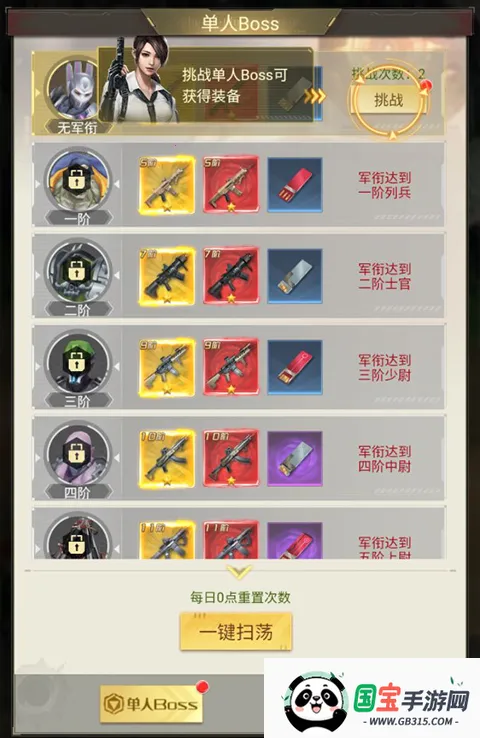Click the 无军衔 rabbit-mask boss avatar
This screenshot has height=738, width=480.
click(x=75, y=91)
